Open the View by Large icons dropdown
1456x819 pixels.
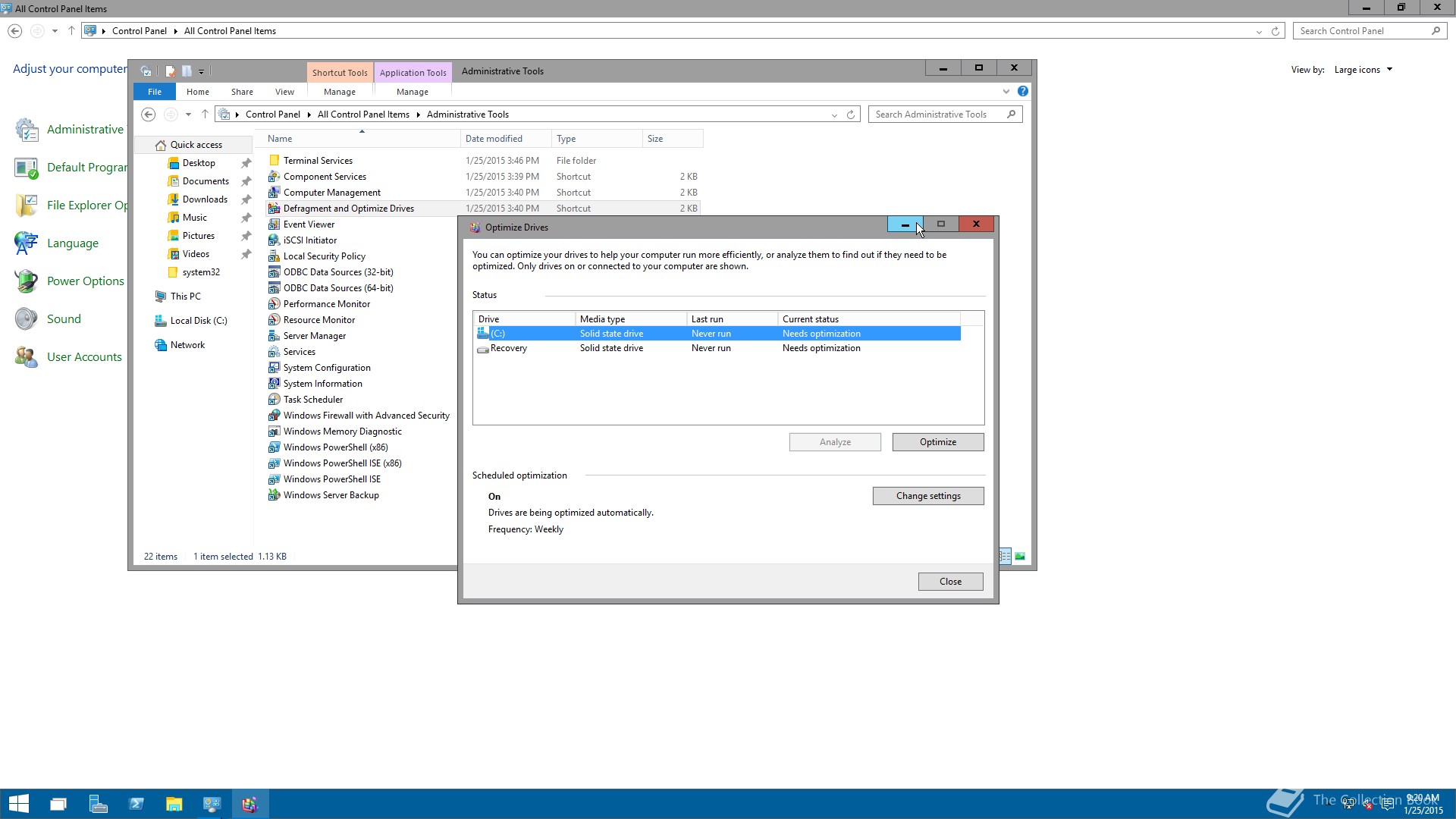1363,70
